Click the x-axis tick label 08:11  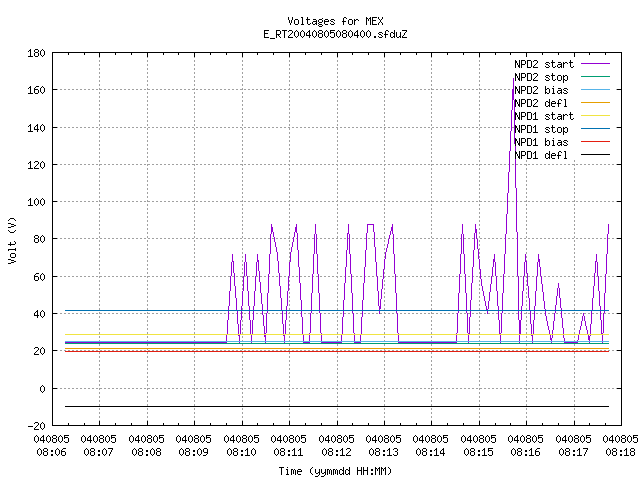point(288,452)
